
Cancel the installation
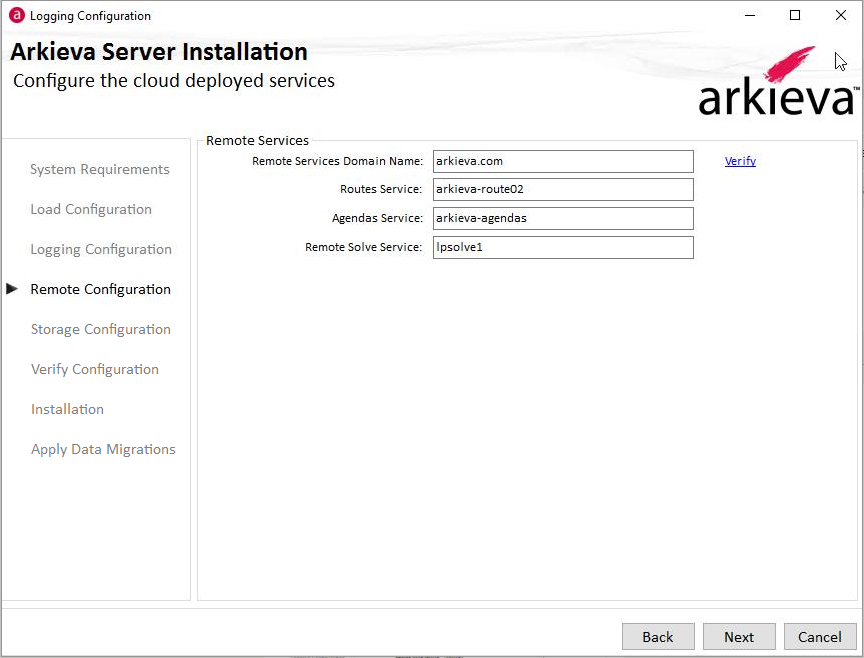pyautogui.click(x=820, y=637)
